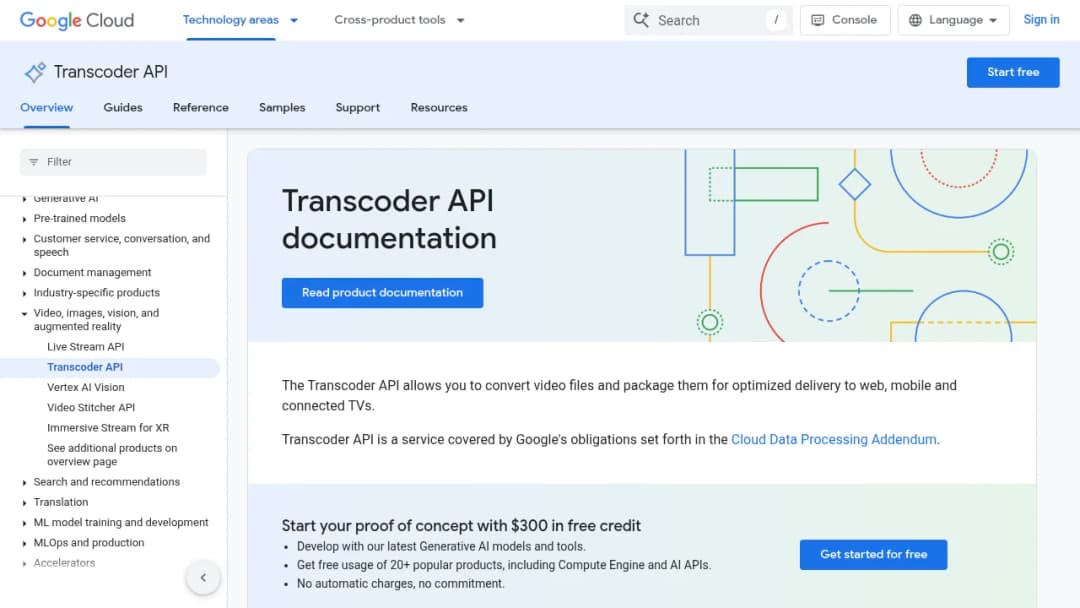Image resolution: width=1080 pixels, height=608 pixels.
Task: Collapse the sidebar with the chevron button
Action: pyautogui.click(x=203, y=578)
